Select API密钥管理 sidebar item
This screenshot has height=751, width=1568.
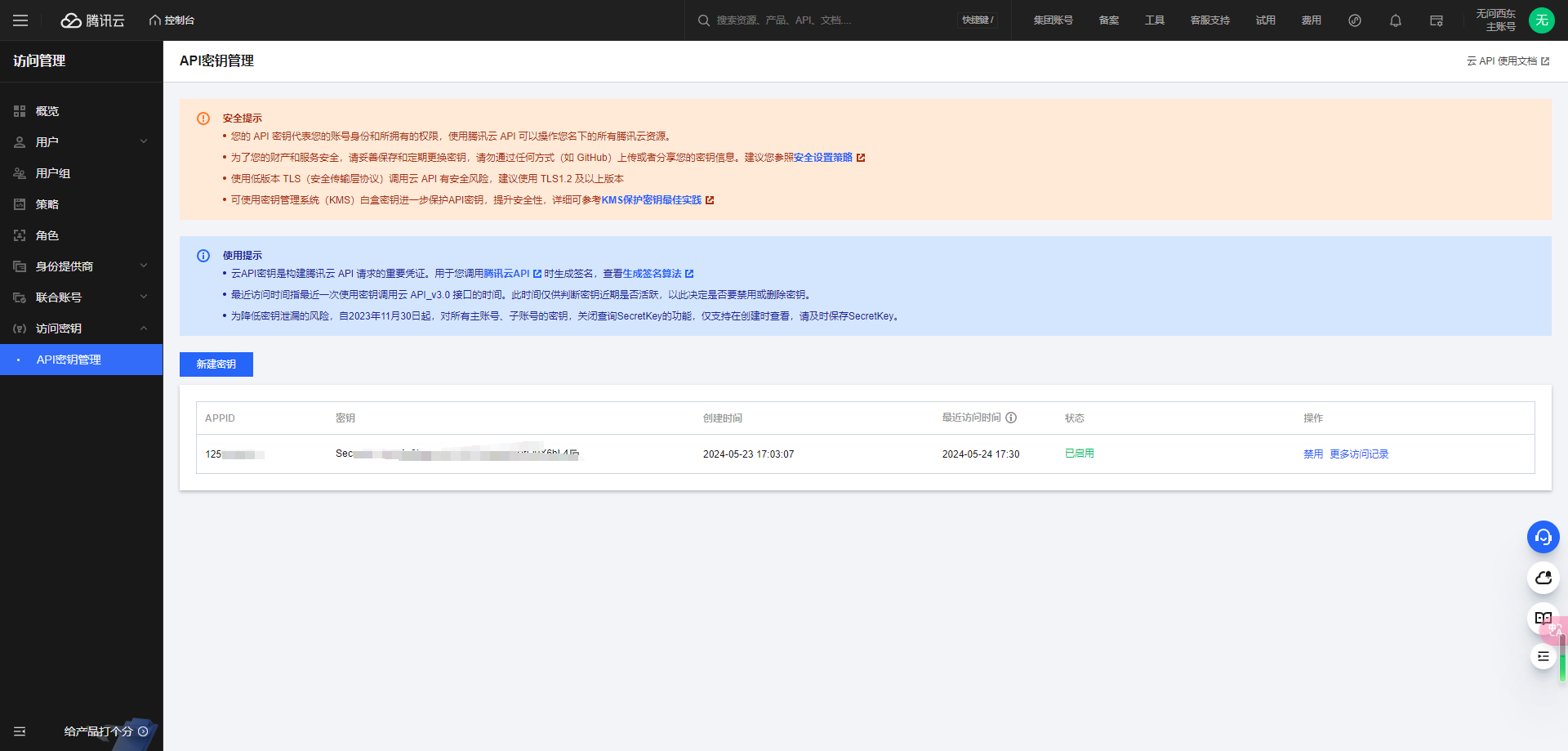point(82,360)
